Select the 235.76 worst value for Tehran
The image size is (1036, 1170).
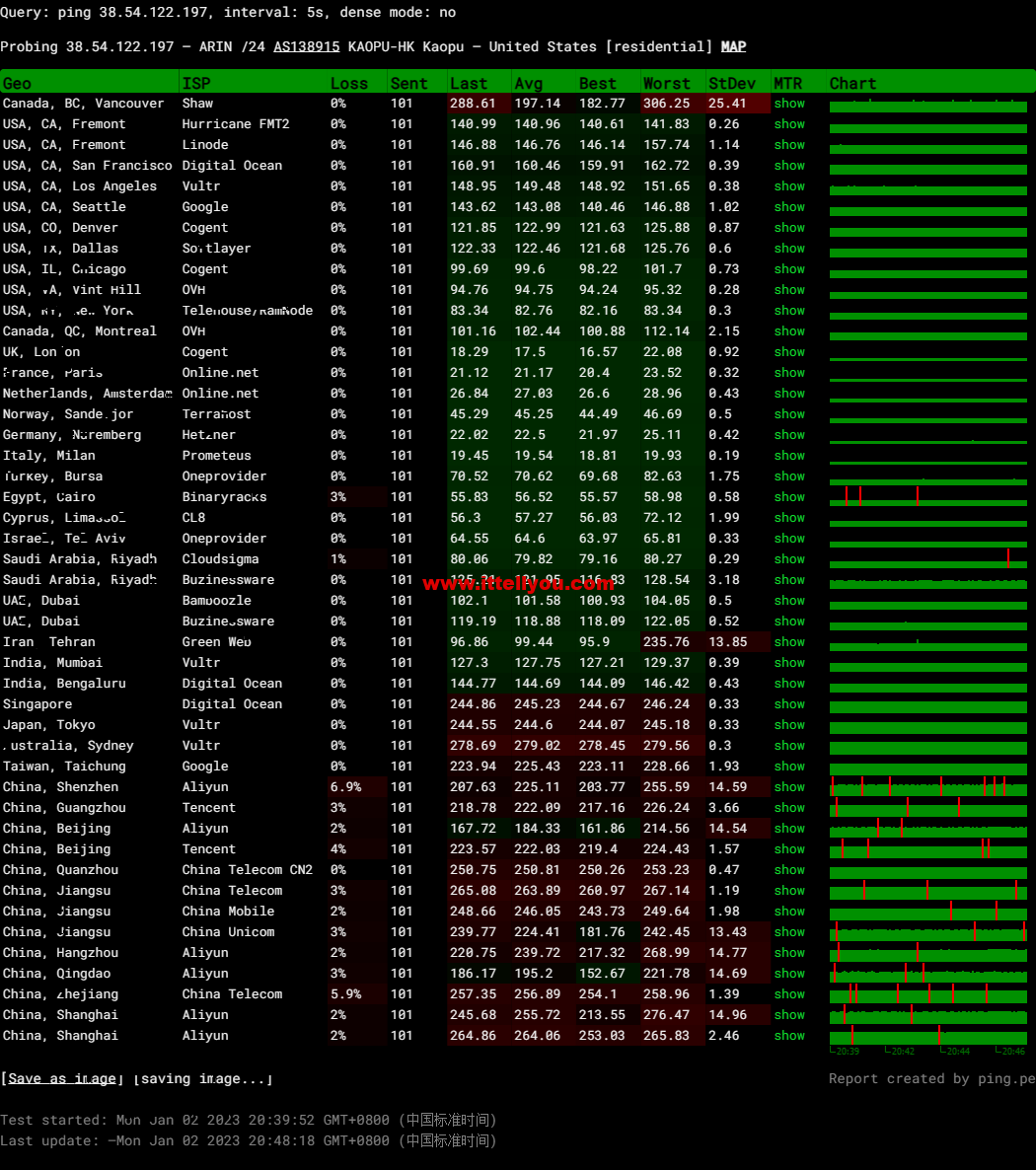click(667, 641)
